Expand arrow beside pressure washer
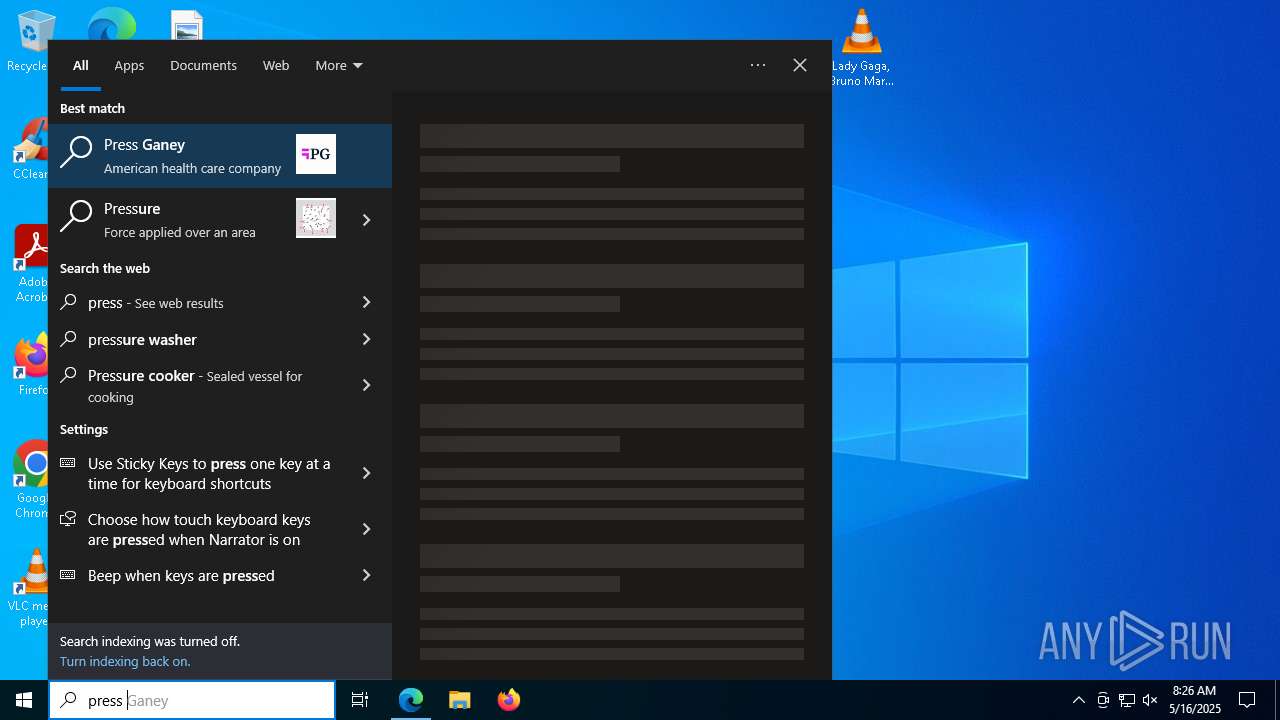Image resolution: width=1280 pixels, height=720 pixels. 366,339
